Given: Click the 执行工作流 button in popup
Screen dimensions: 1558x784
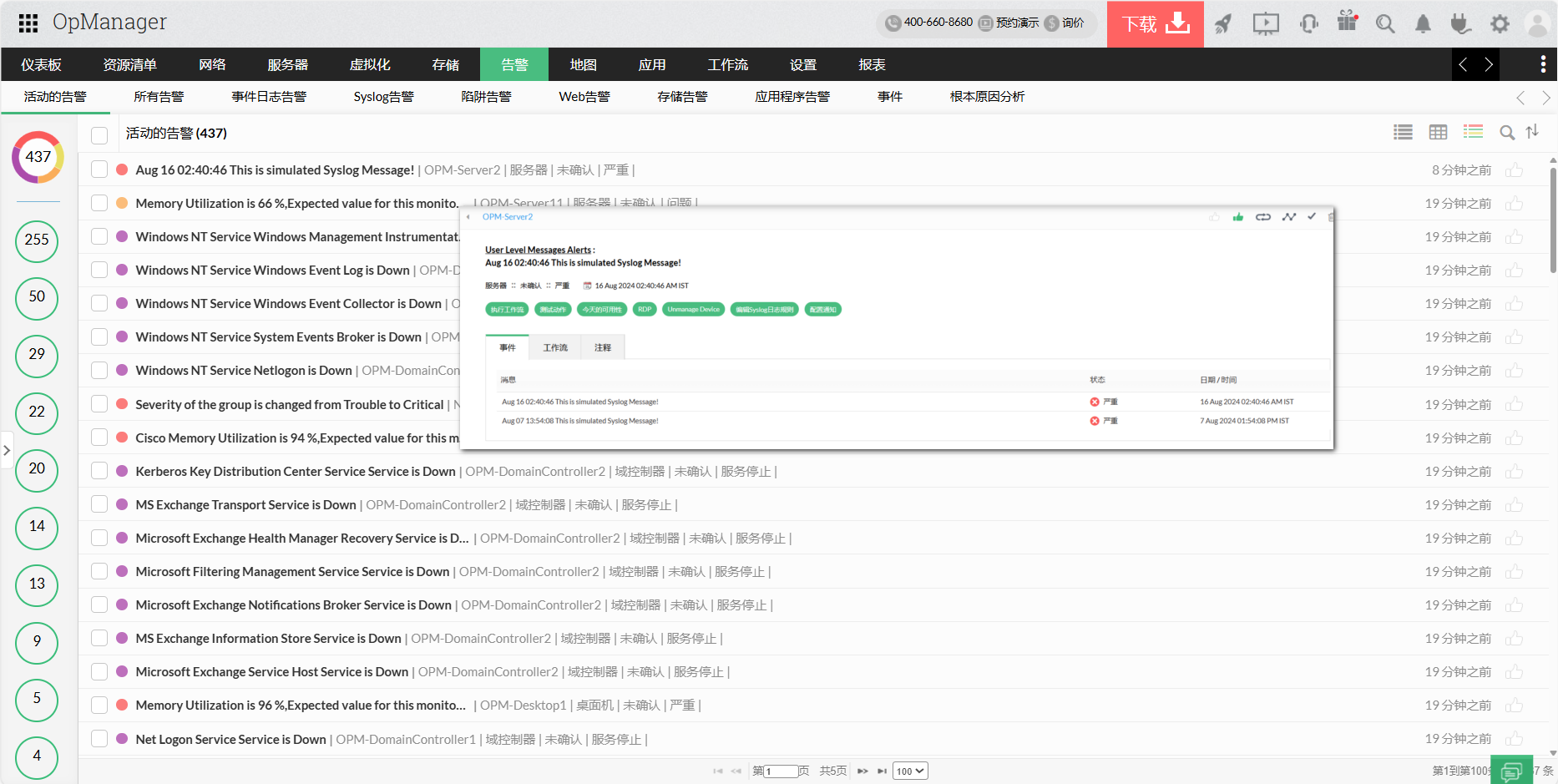Looking at the screenshot, I should pyautogui.click(x=508, y=310).
